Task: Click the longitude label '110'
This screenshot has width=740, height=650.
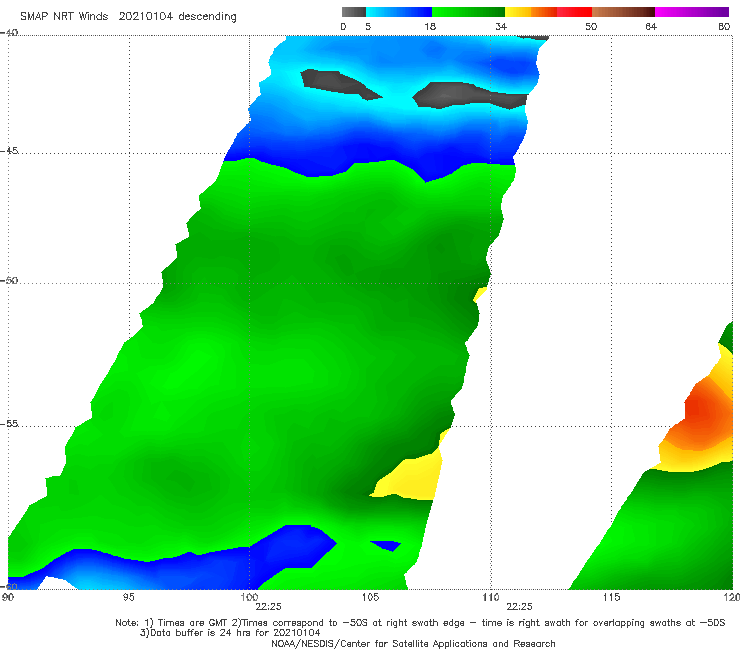Action: click(x=491, y=598)
